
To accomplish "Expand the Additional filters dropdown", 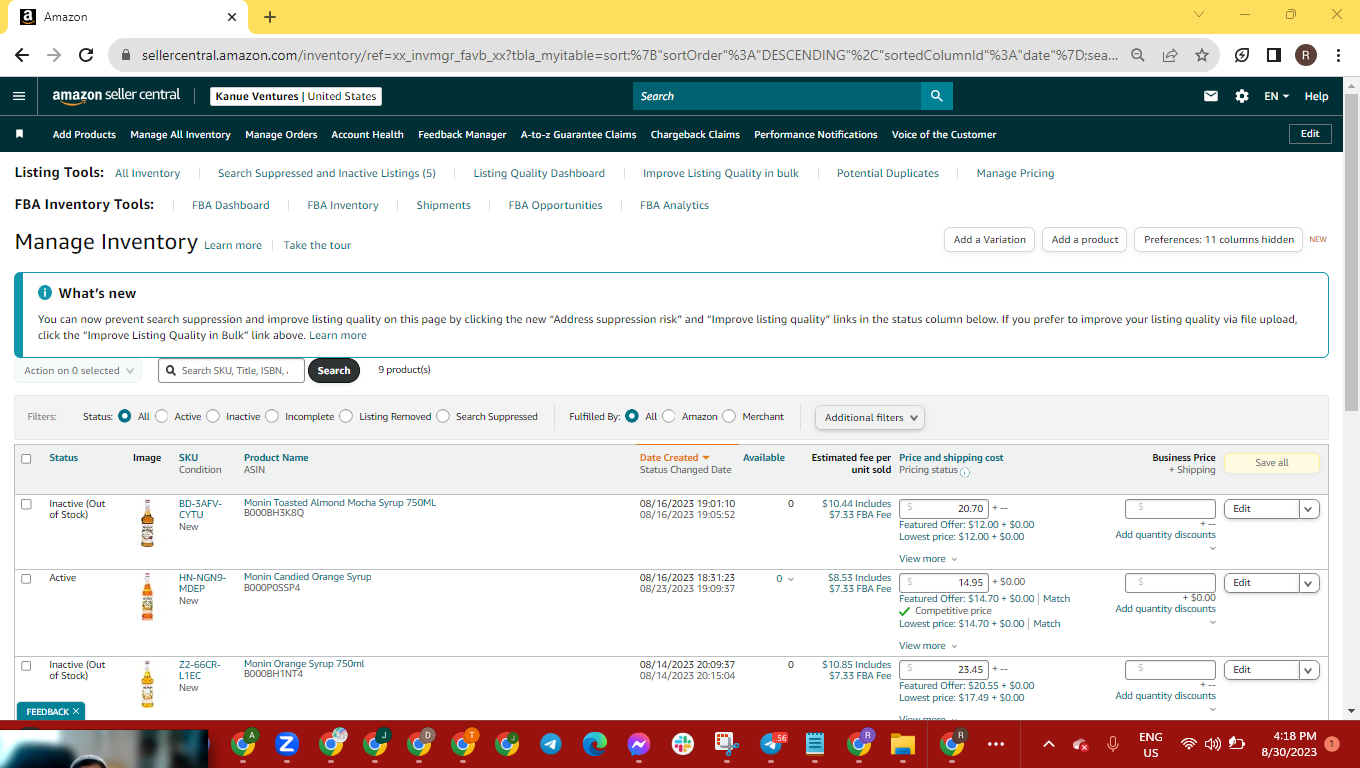I will tap(869, 417).
